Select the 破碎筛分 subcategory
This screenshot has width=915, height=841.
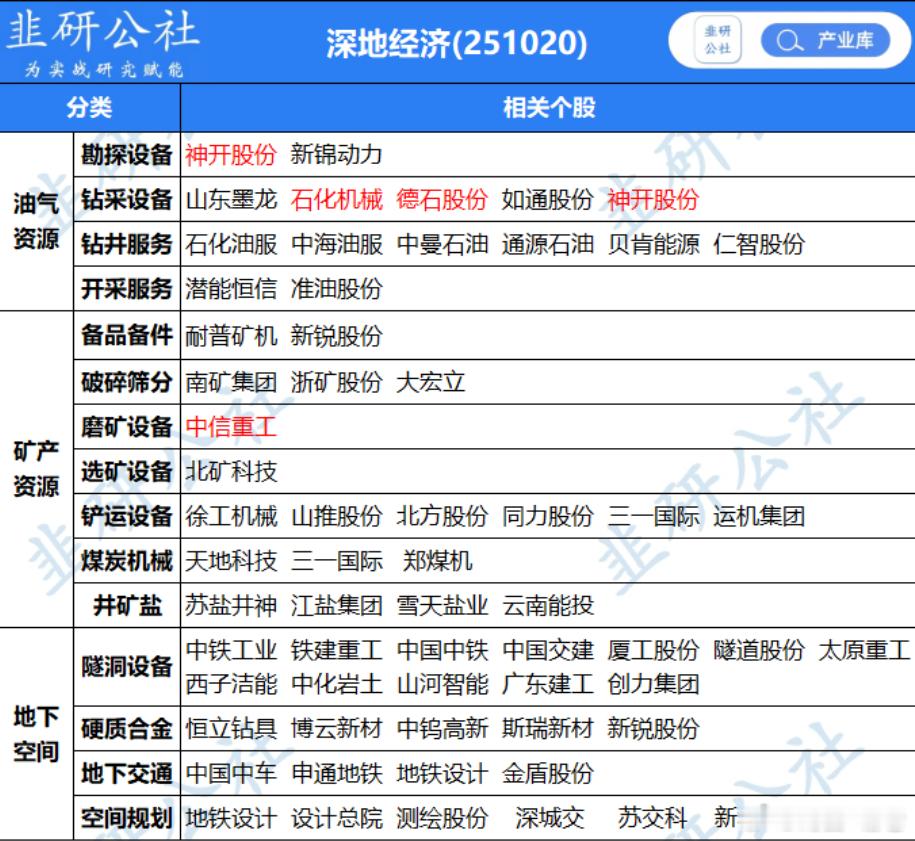click(x=127, y=382)
